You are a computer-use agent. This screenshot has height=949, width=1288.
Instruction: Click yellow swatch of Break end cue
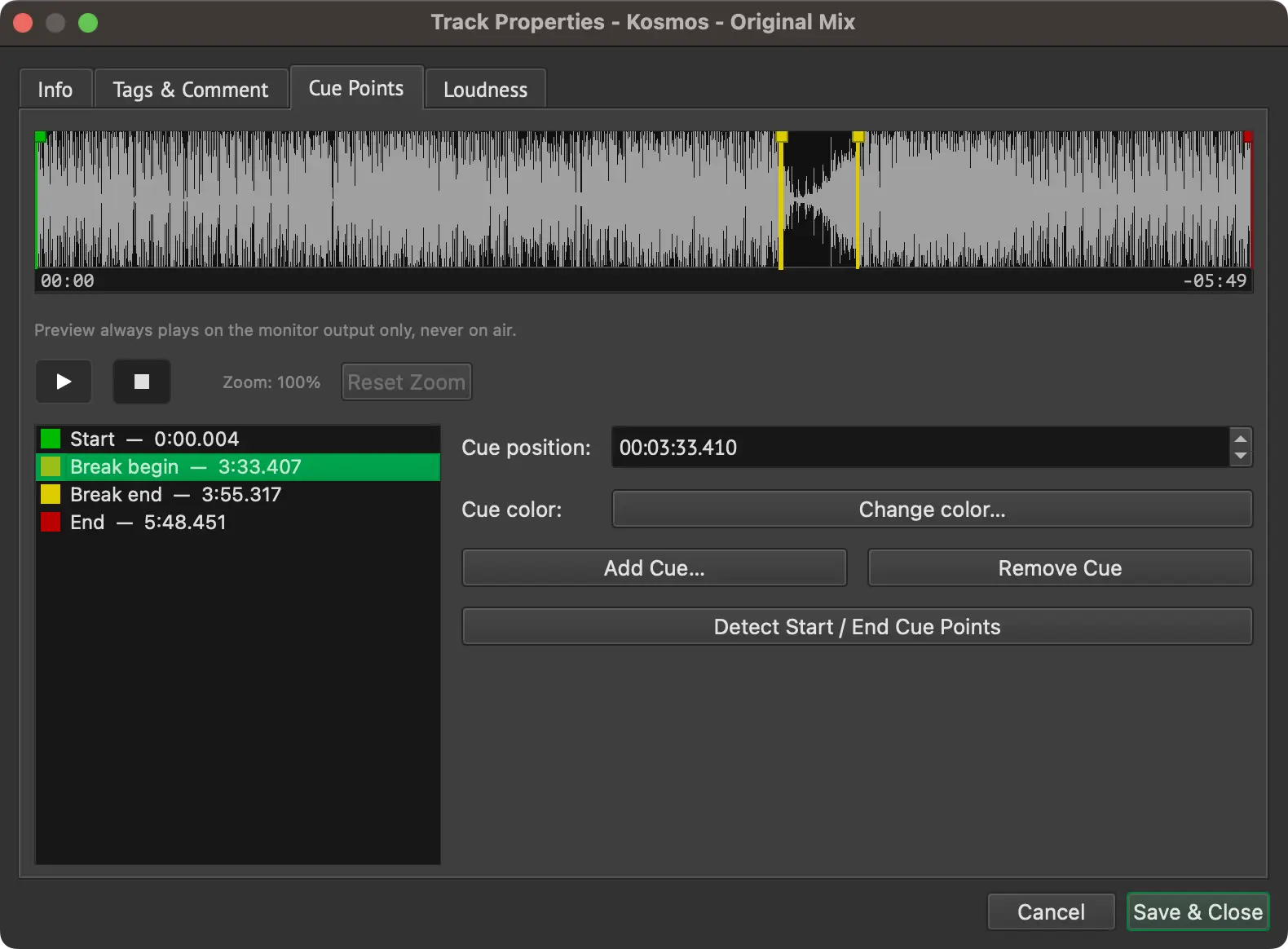51,494
